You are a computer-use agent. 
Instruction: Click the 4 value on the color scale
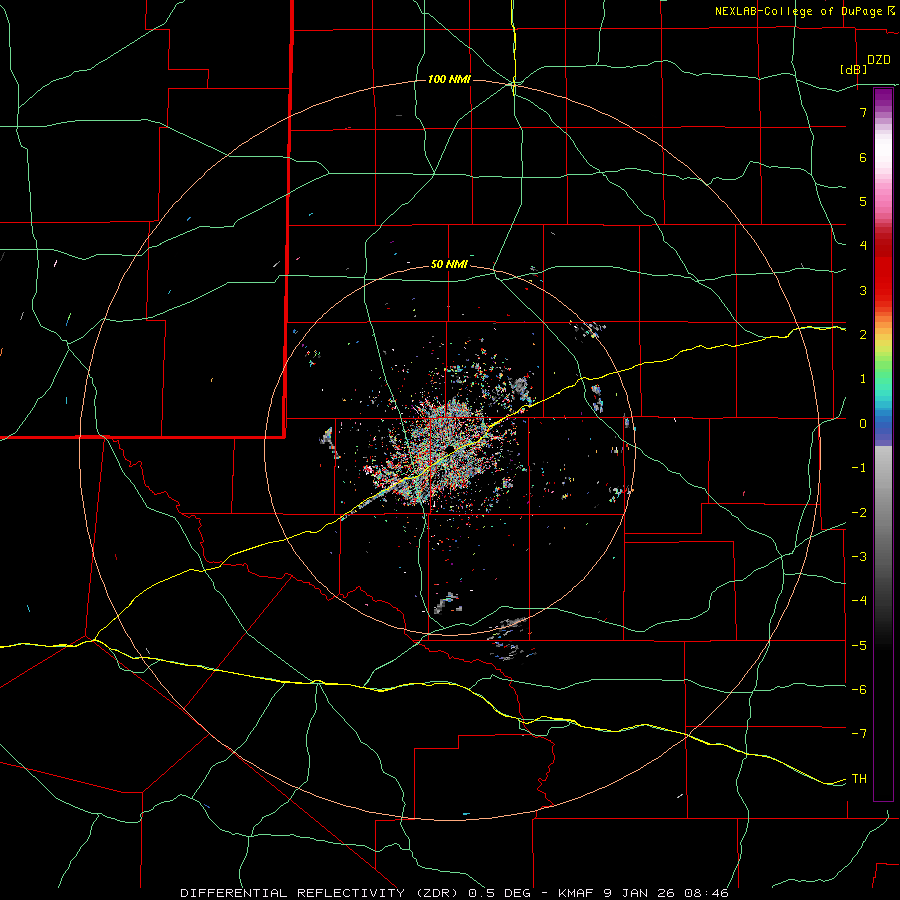pyautogui.click(x=863, y=245)
